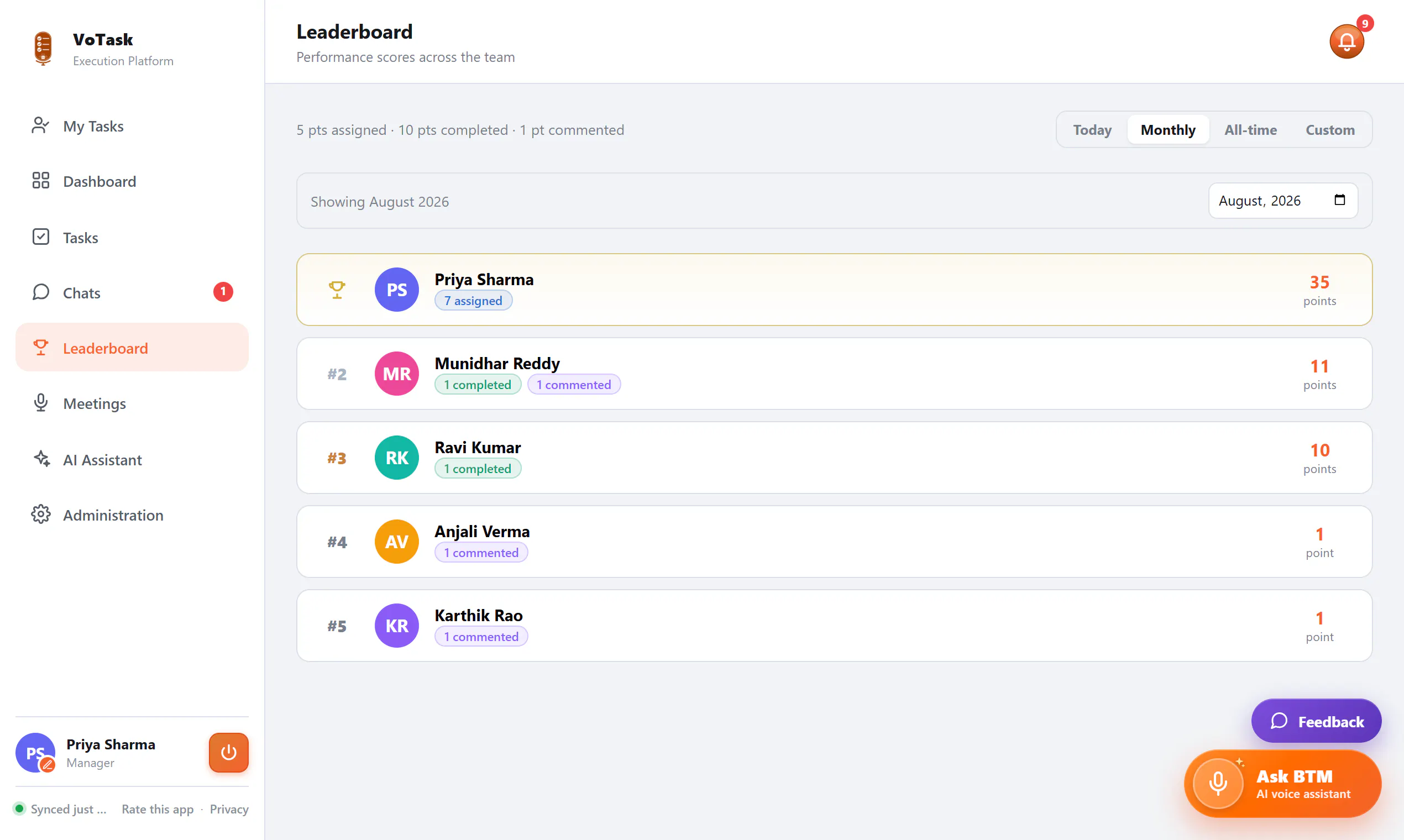Click the pts assigned summary line
The image size is (1404, 840).
tap(460, 130)
